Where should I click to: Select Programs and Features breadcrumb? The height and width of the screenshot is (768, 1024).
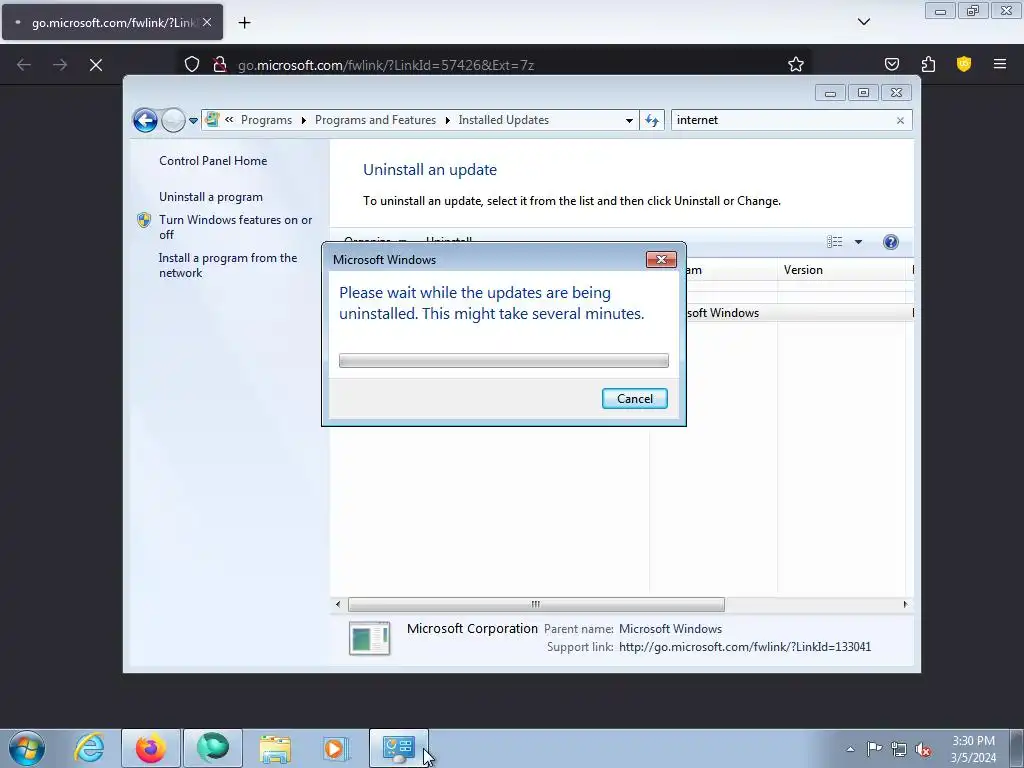(375, 120)
